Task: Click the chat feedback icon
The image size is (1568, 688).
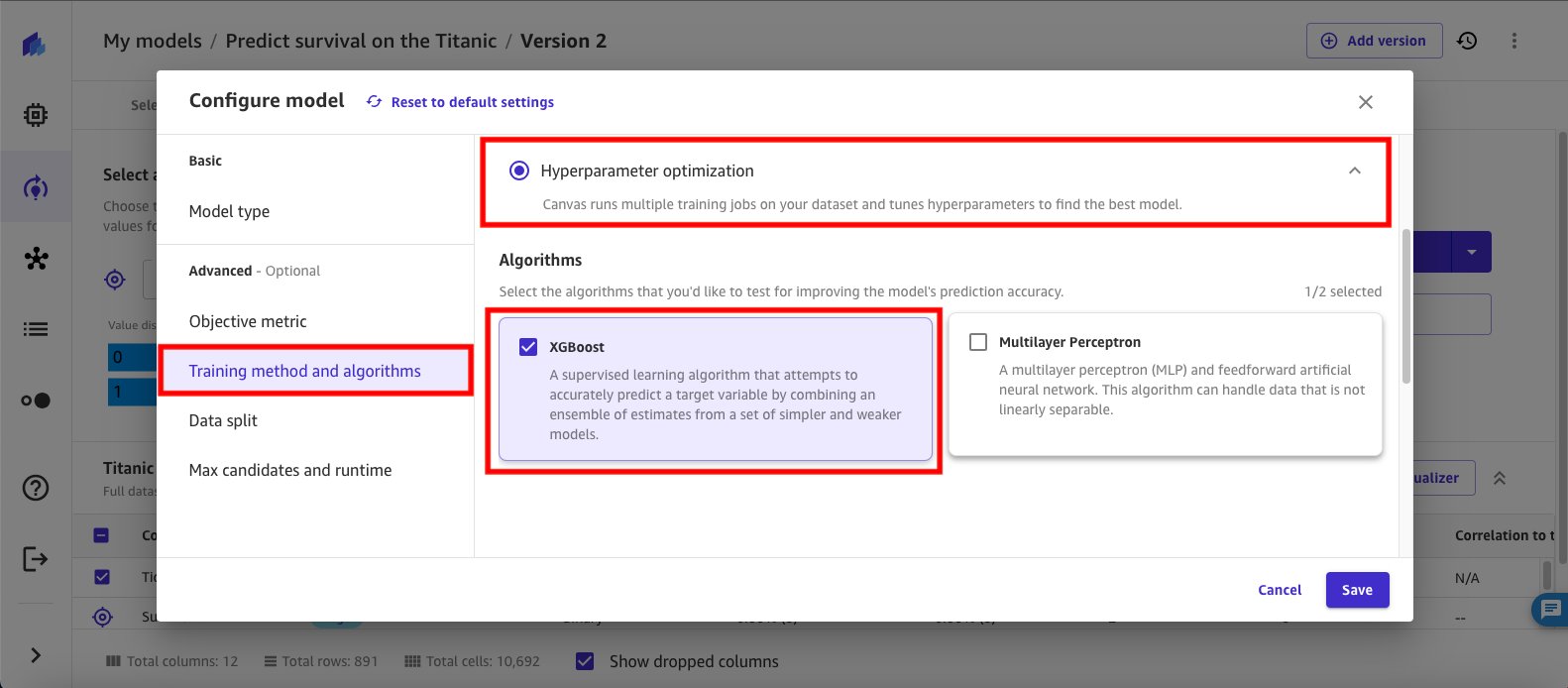Action: coord(1550,610)
